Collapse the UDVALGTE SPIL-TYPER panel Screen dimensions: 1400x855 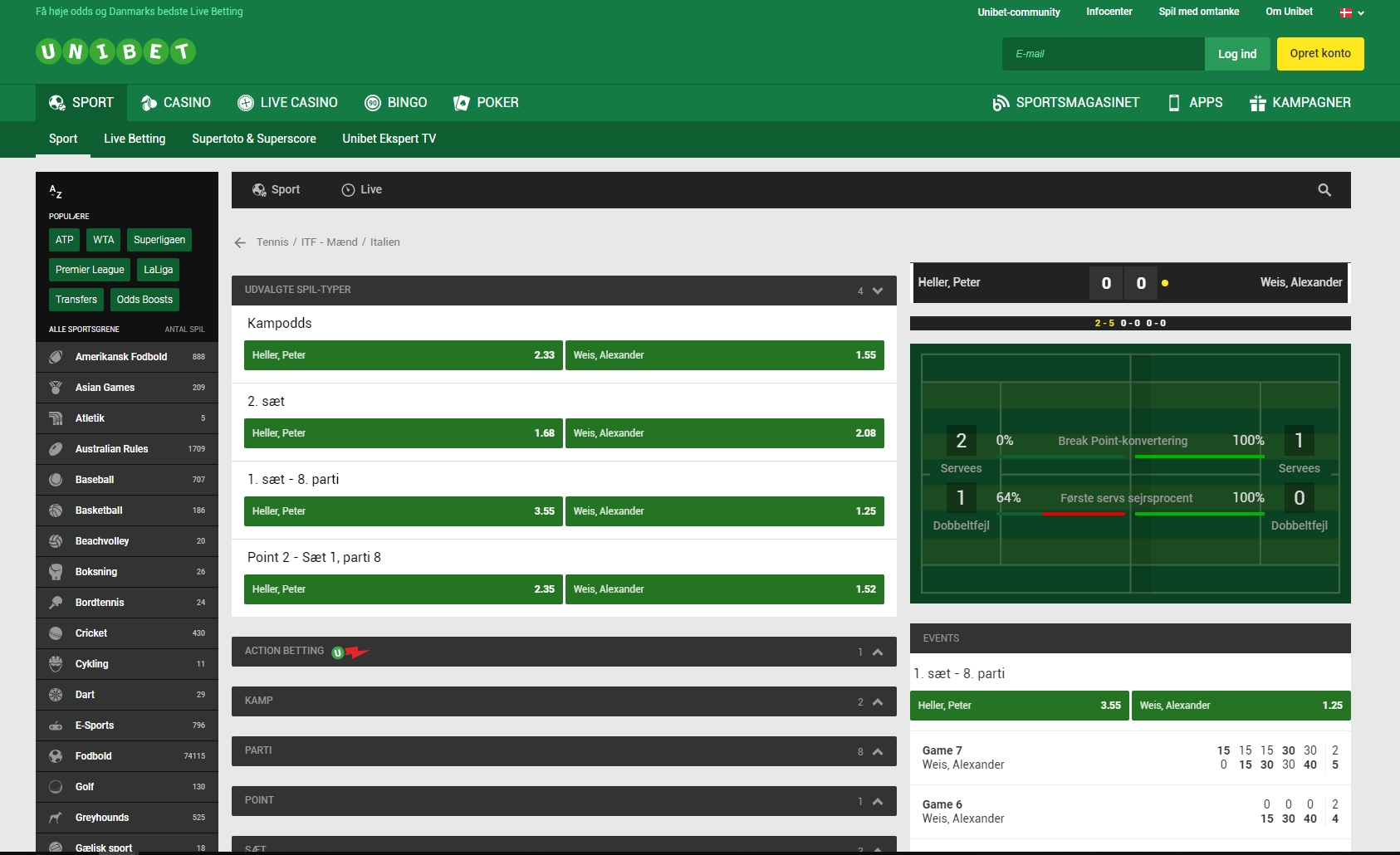pyautogui.click(x=877, y=291)
